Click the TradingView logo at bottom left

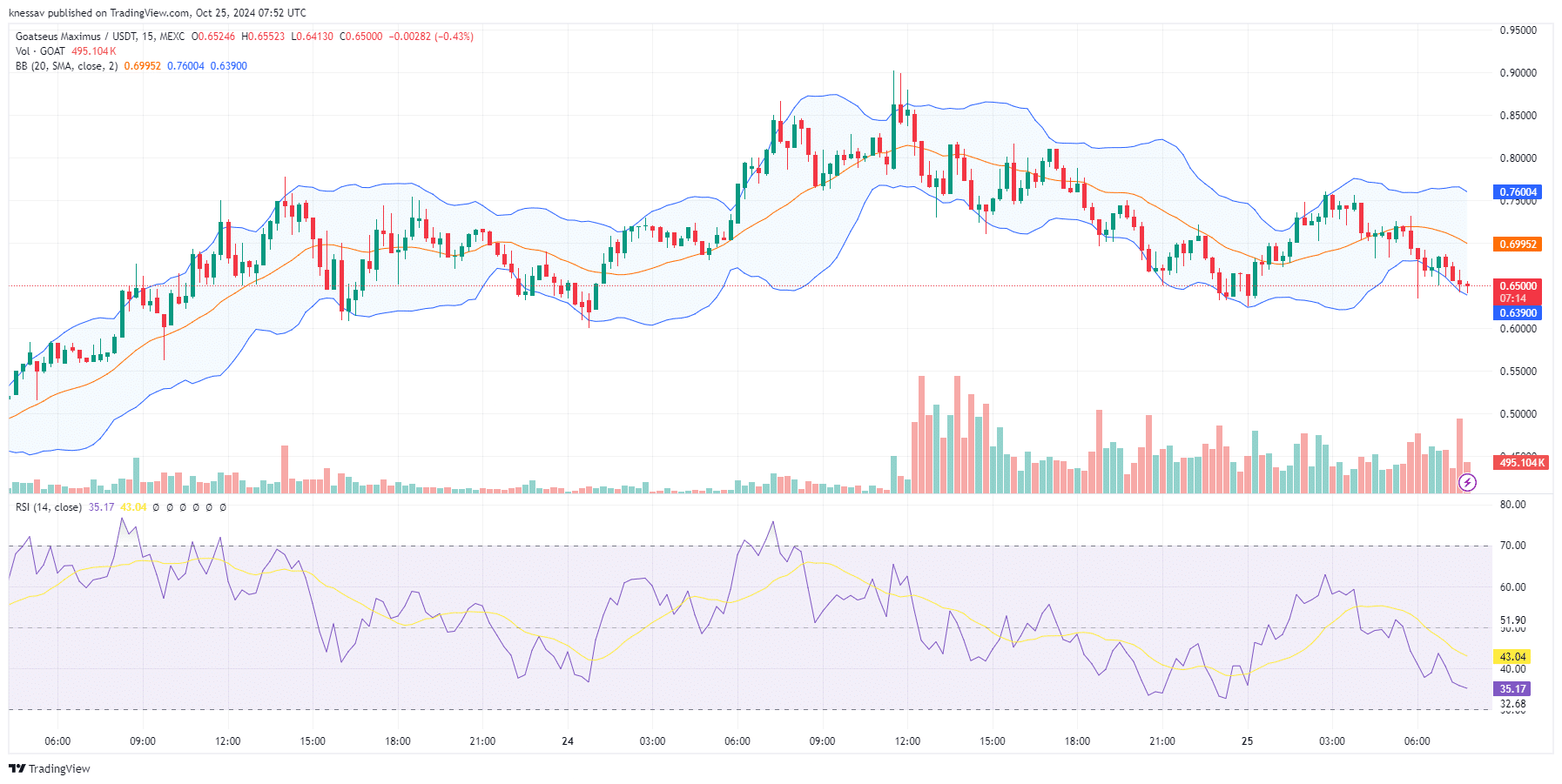click(50, 768)
